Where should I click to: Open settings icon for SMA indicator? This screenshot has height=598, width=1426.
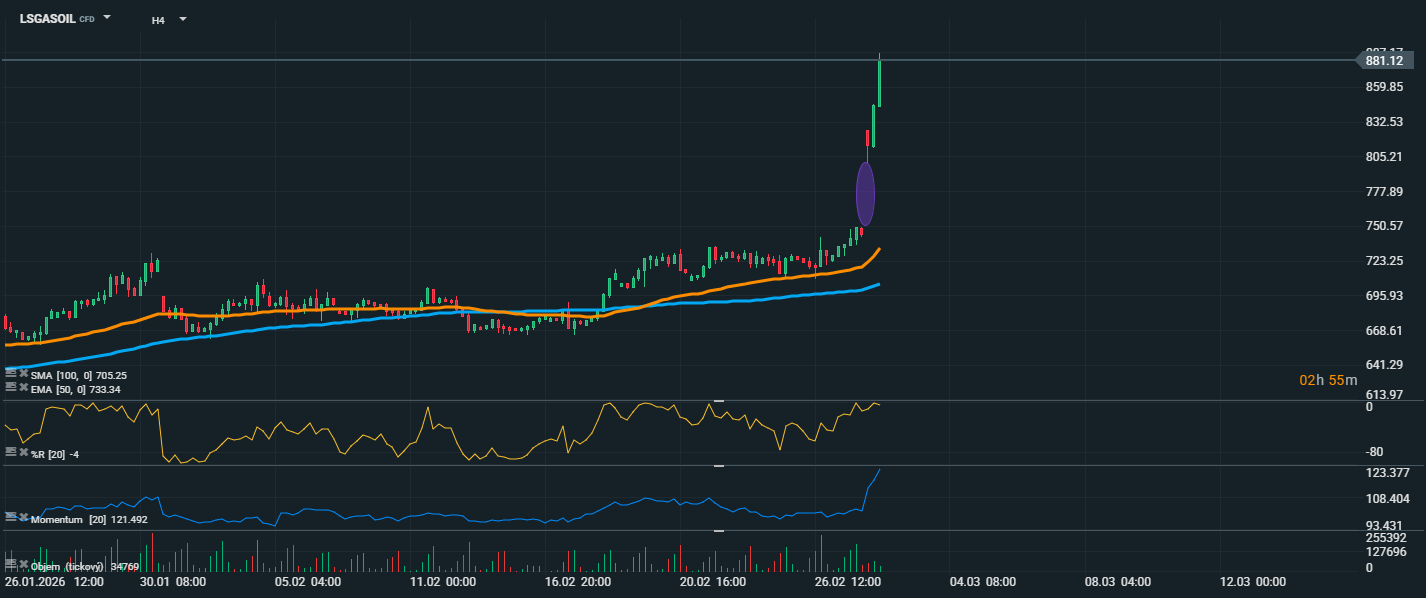(11, 374)
